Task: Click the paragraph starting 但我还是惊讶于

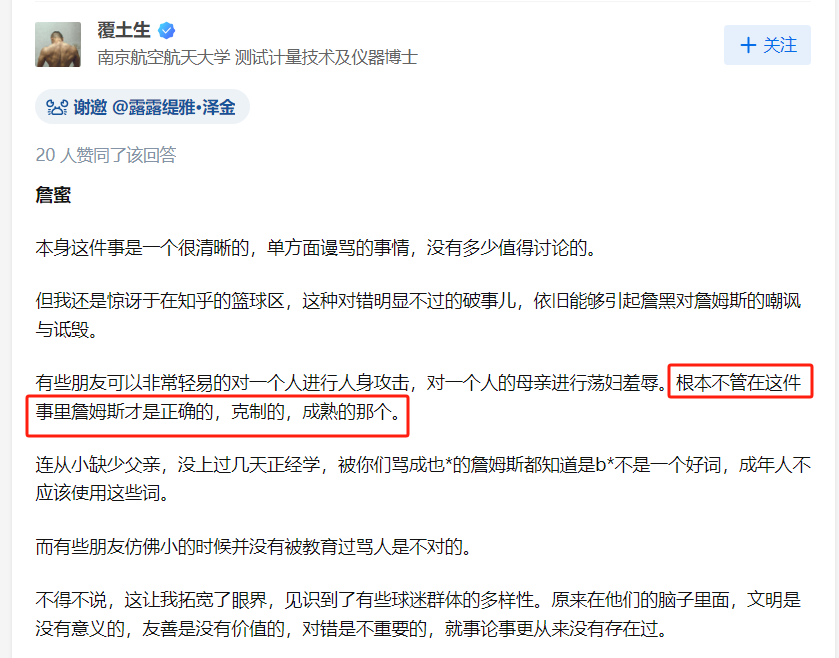Action: point(418,315)
